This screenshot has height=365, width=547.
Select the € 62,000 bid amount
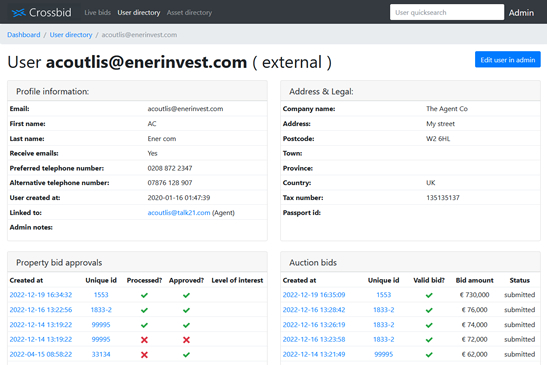point(474,355)
